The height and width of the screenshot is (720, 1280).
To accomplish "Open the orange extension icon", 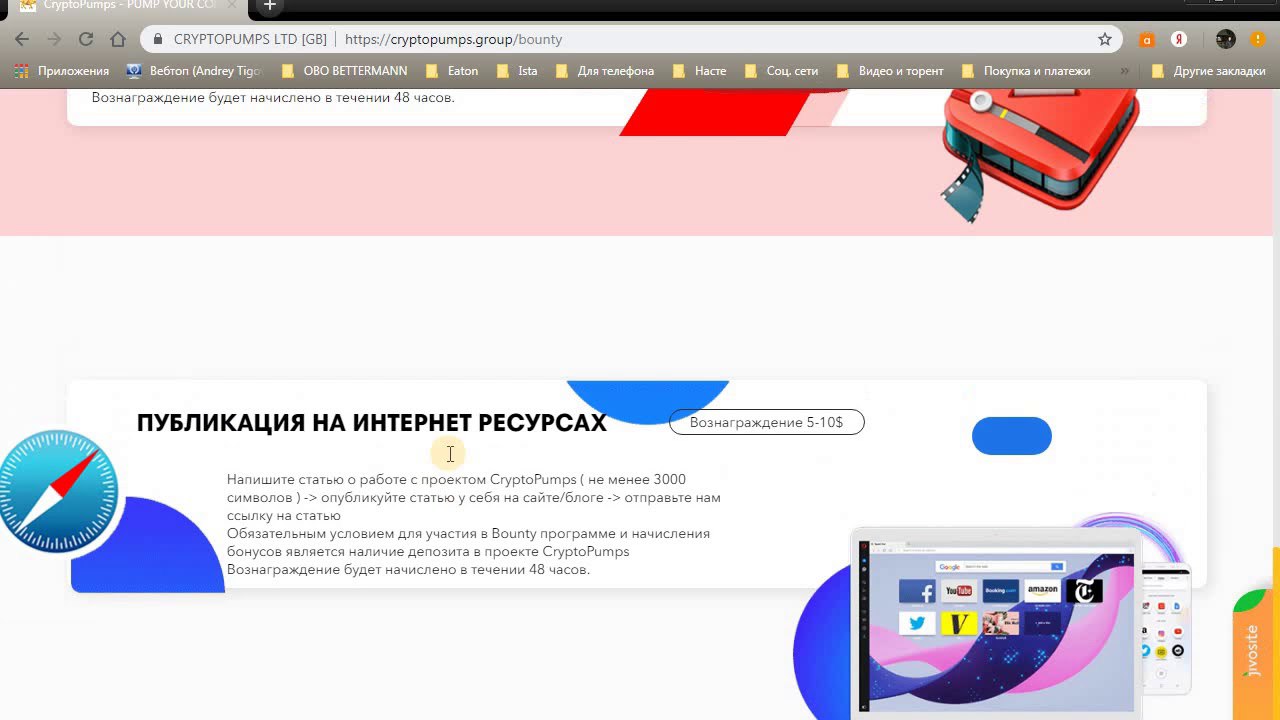I will pos(1147,40).
